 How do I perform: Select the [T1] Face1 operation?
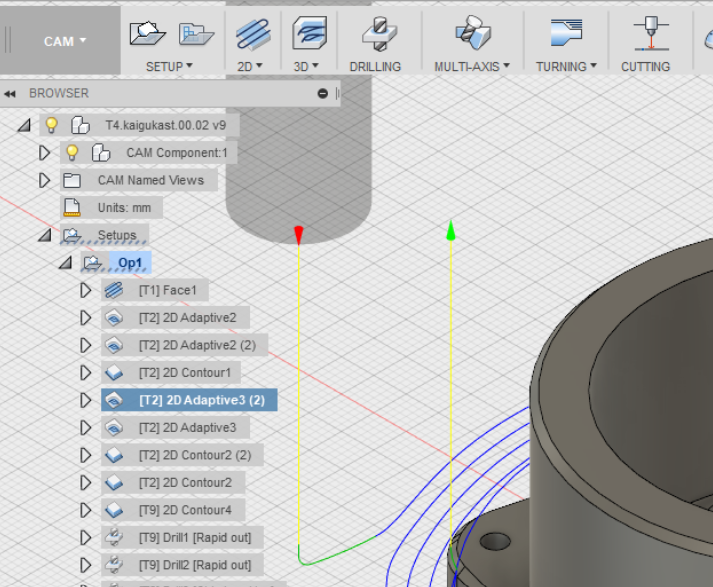tap(167, 290)
